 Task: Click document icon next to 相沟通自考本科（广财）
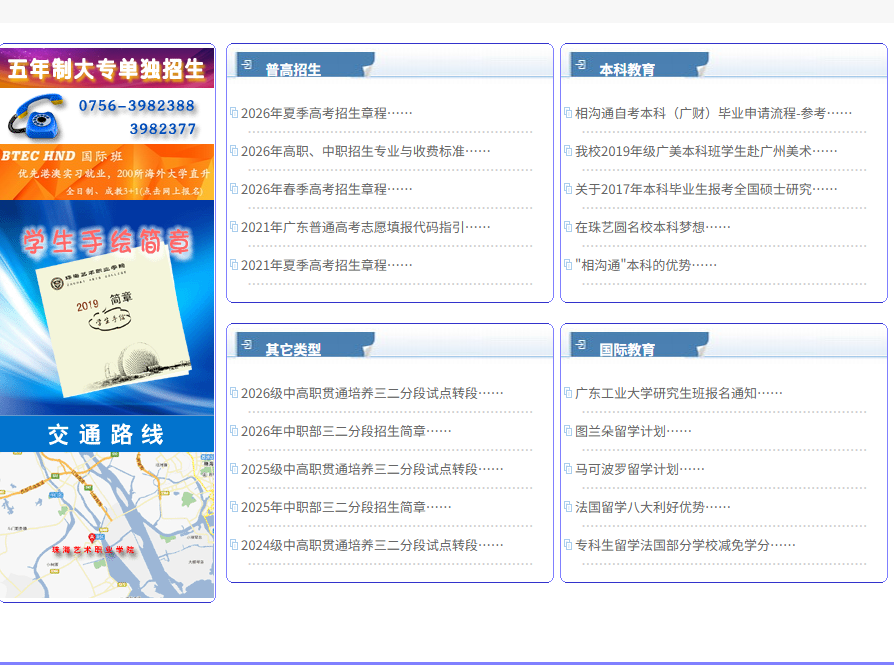tap(568, 112)
